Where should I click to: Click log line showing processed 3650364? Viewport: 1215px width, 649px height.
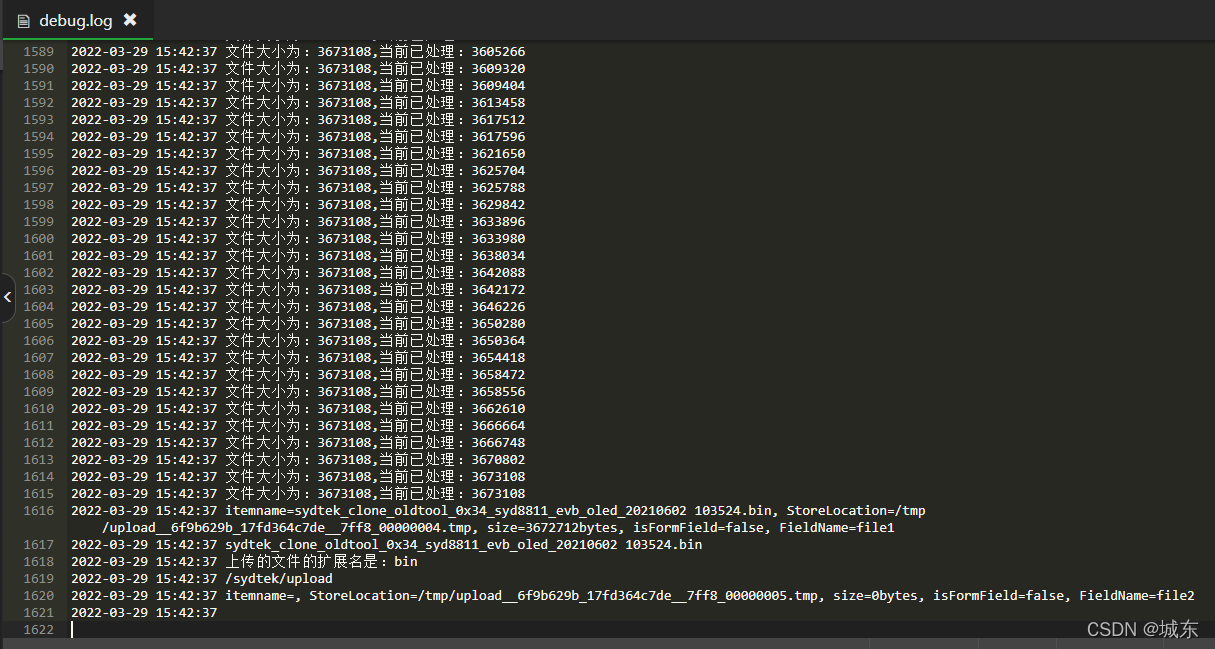pos(298,341)
